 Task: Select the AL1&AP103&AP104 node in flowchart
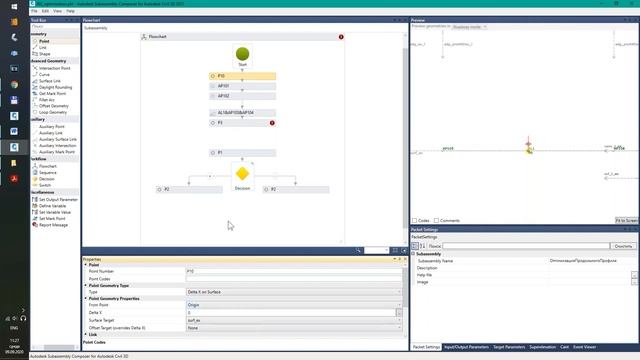tap(242, 113)
